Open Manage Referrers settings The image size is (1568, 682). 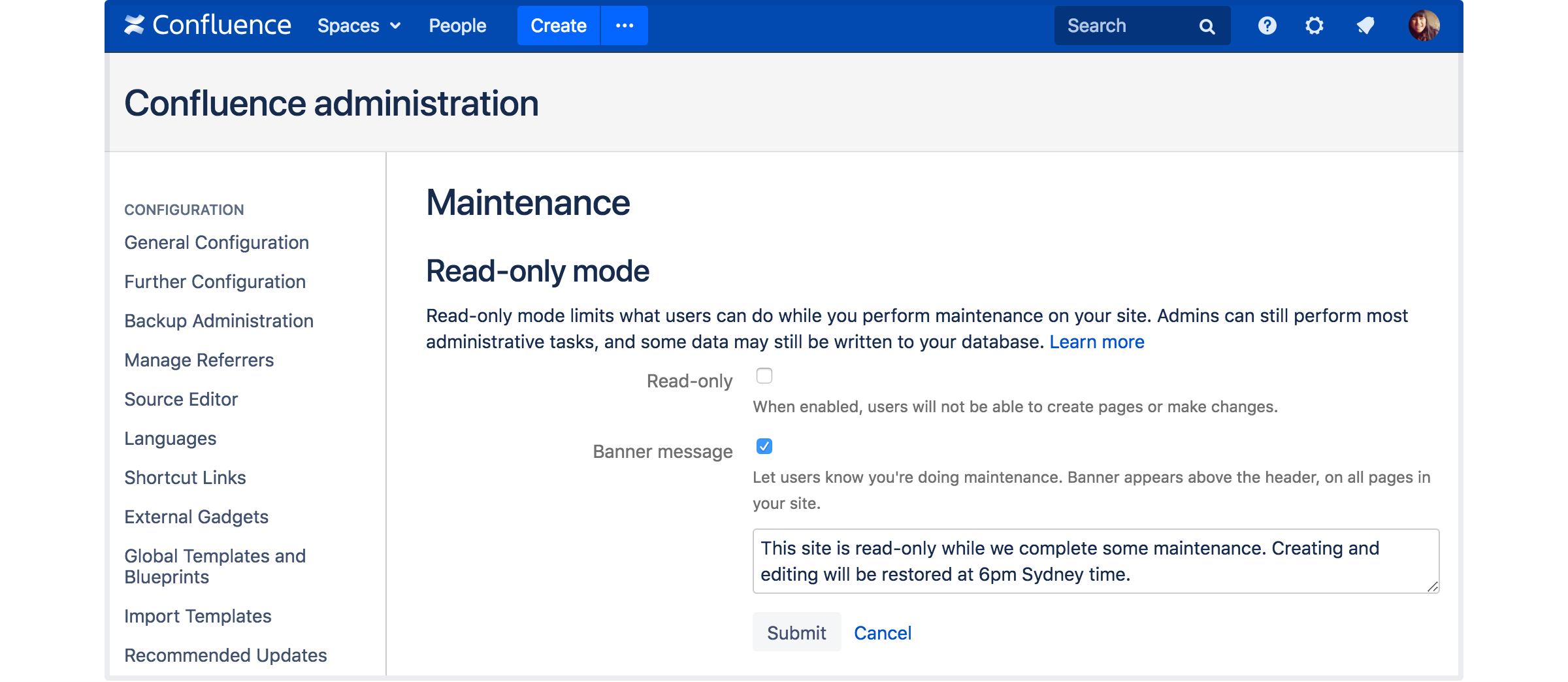point(199,360)
